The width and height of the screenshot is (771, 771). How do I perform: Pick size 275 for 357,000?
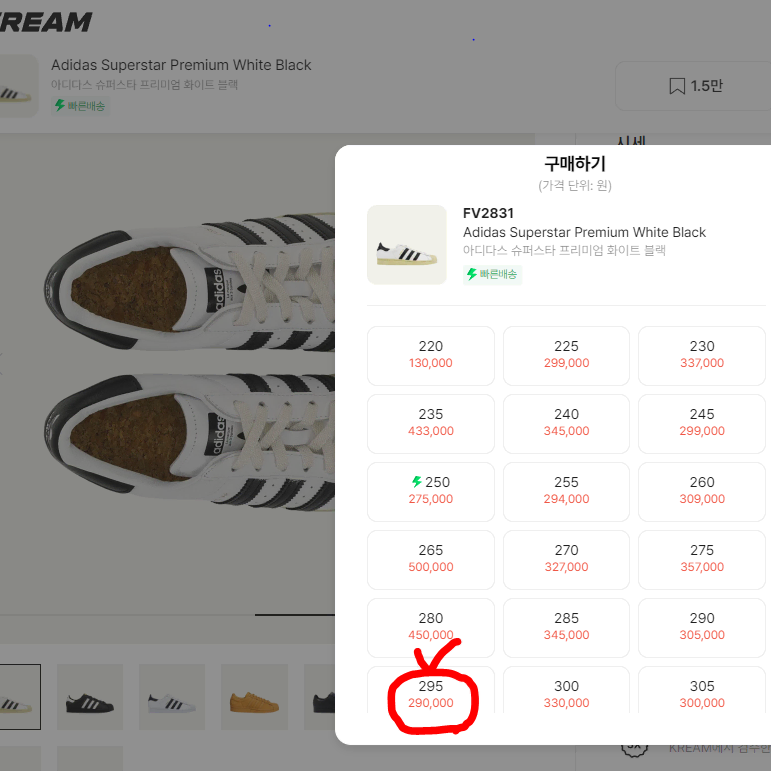pos(702,559)
